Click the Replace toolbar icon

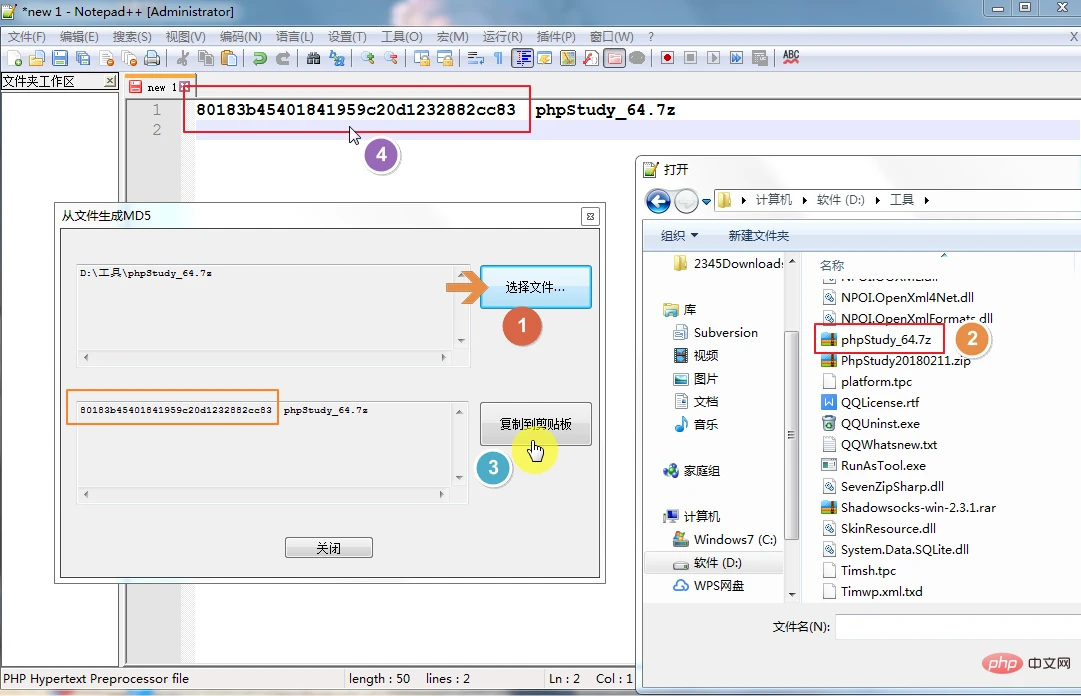point(336,58)
